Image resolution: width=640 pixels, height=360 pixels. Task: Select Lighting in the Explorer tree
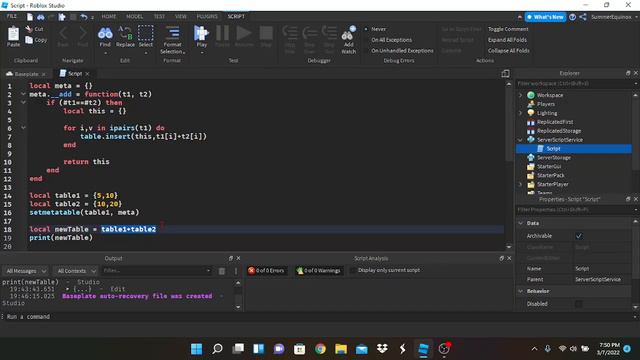[547, 113]
